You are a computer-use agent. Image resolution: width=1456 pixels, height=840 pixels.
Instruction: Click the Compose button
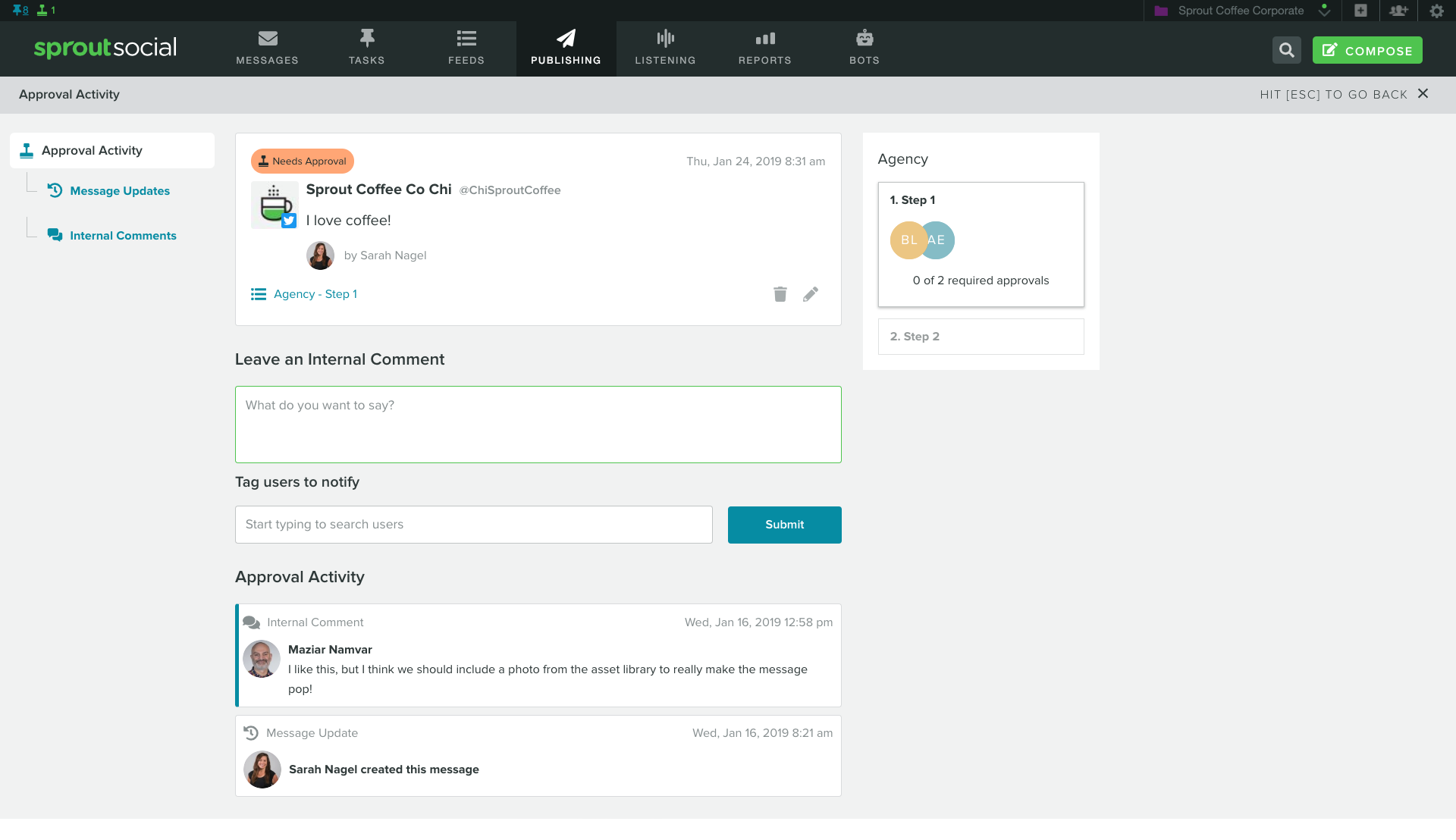coord(1367,50)
